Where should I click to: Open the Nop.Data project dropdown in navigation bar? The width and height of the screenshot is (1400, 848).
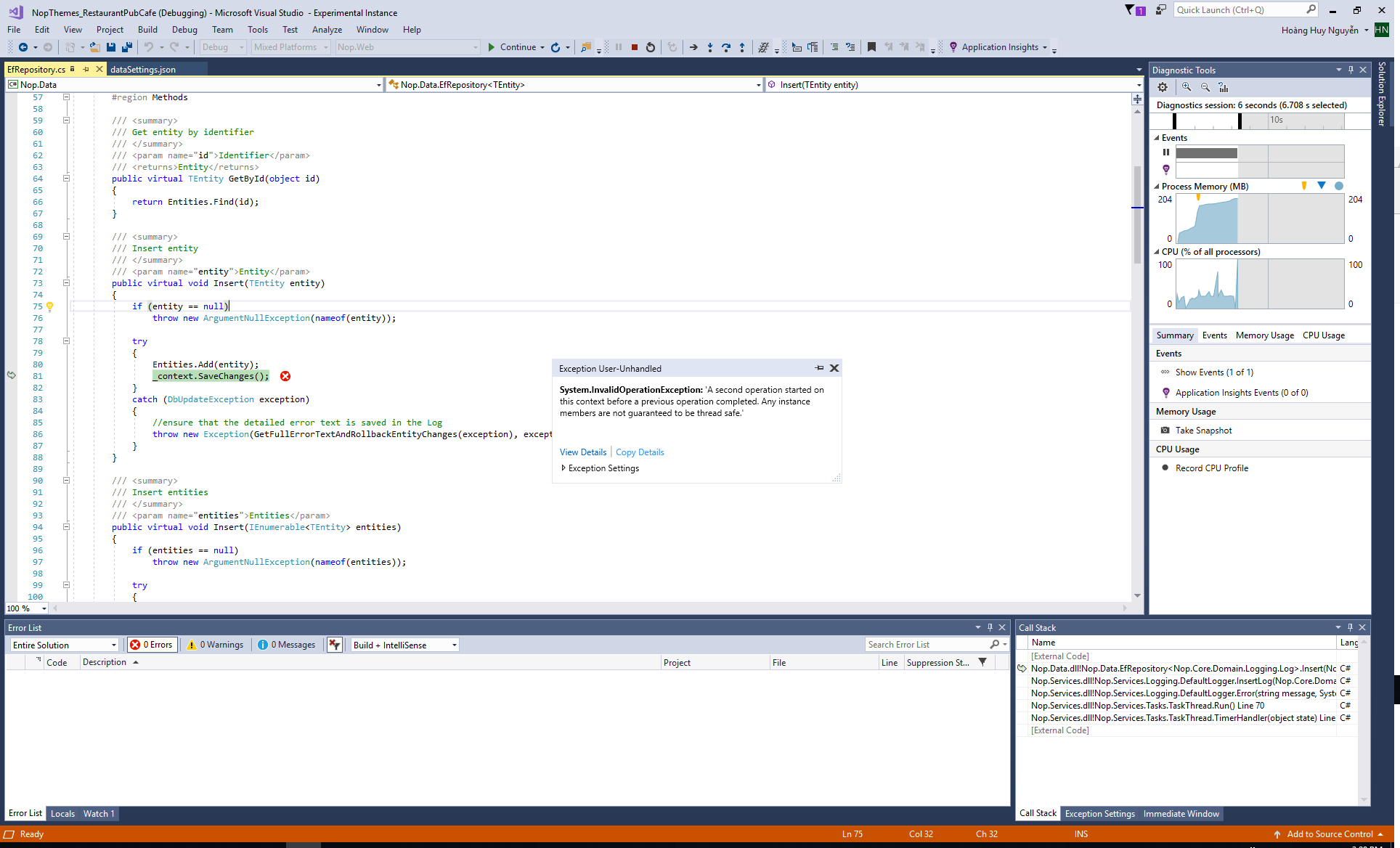195,85
